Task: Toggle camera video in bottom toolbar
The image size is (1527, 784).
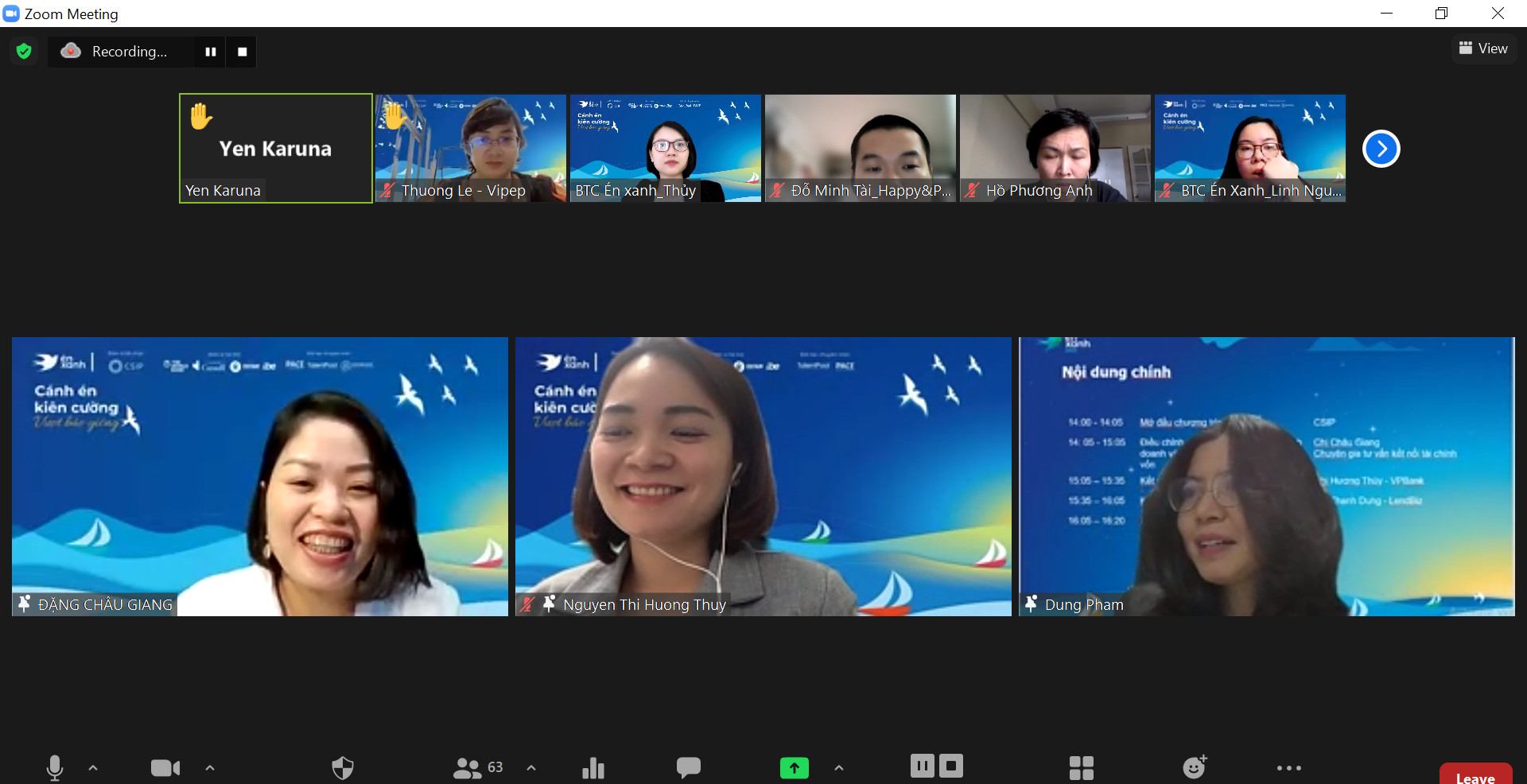Action: point(165,767)
